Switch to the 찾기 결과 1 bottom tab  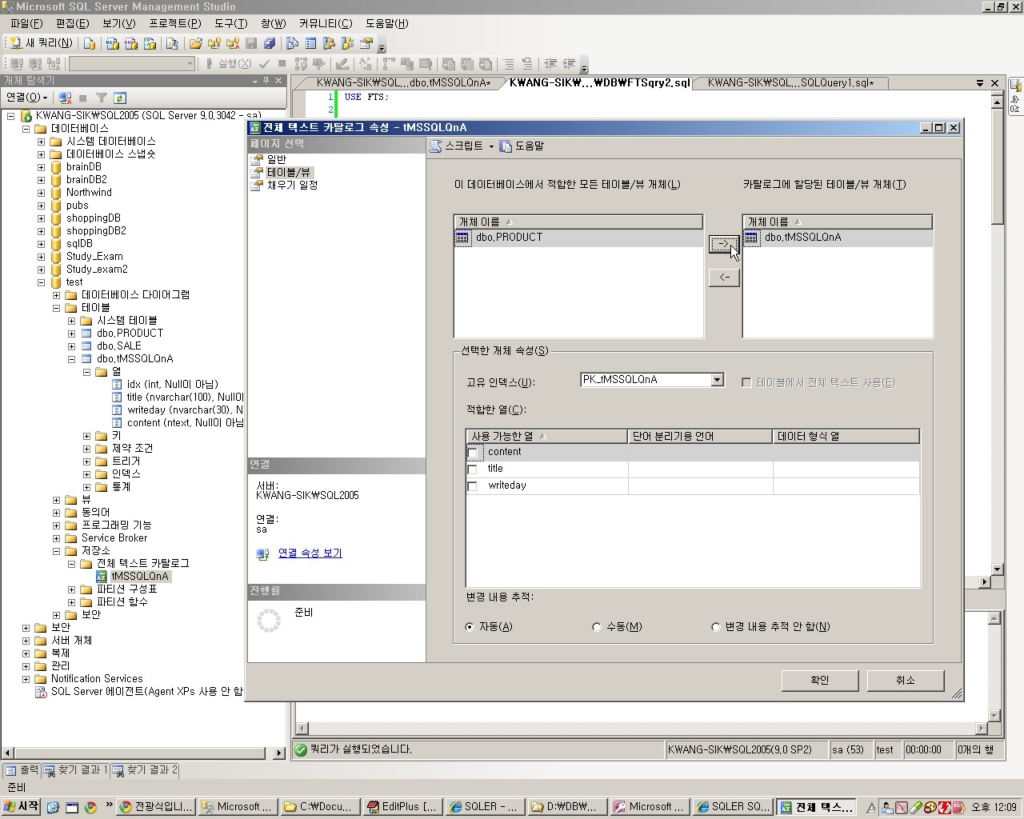pyautogui.click(x=76, y=771)
